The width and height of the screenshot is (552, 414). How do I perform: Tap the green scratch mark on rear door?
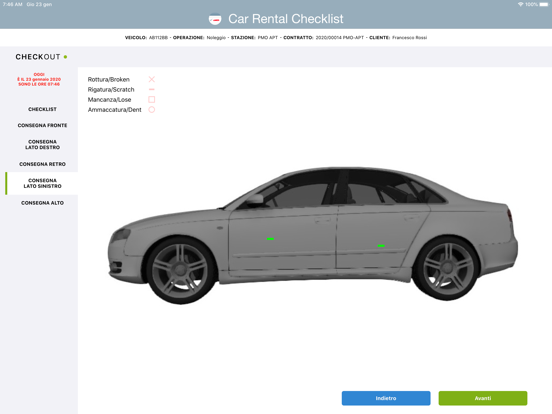pyautogui.click(x=381, y=246)
